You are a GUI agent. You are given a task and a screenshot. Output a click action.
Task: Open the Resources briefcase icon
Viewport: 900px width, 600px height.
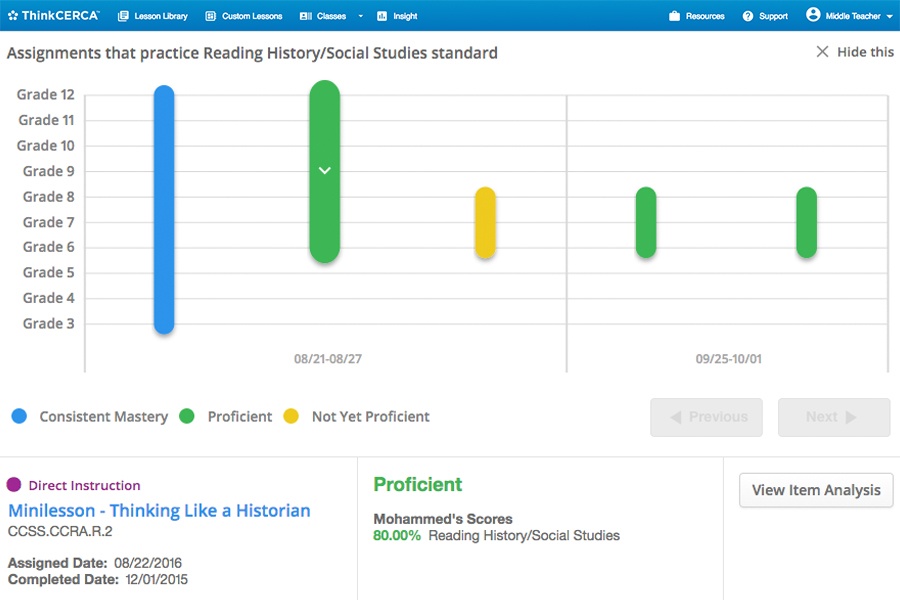tap(675, 16)
